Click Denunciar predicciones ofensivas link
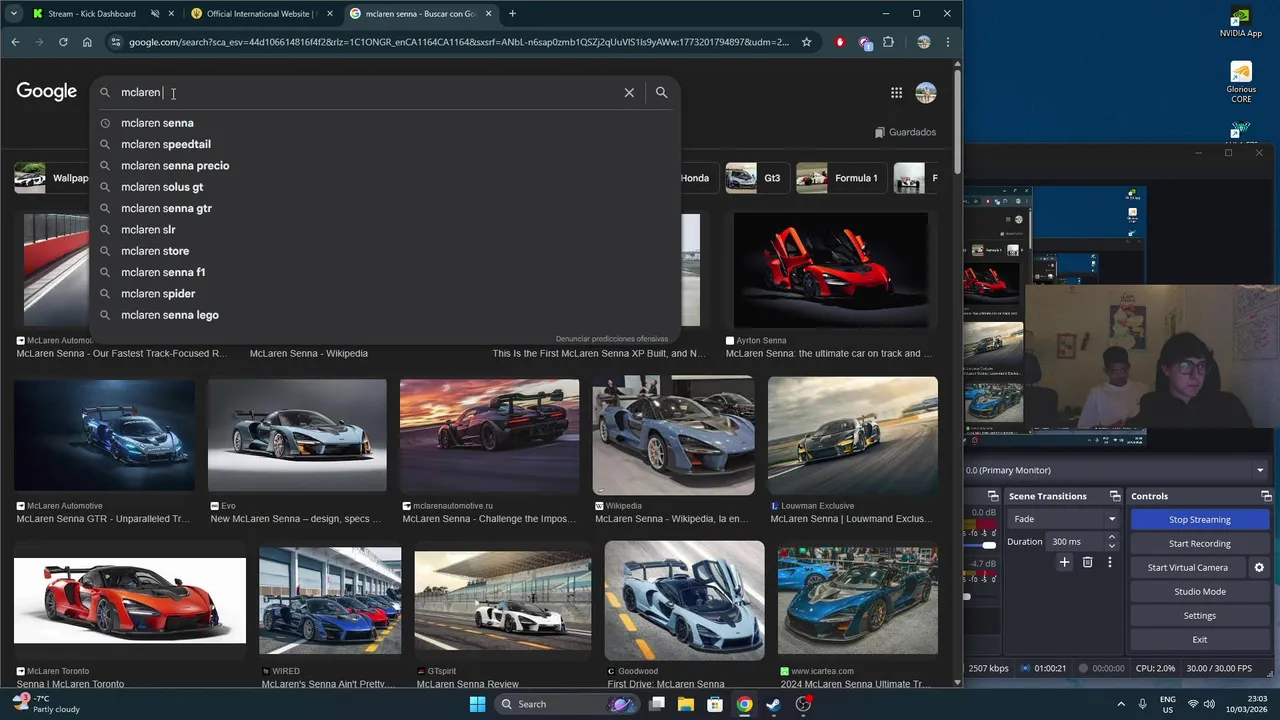 pos(612,339)
